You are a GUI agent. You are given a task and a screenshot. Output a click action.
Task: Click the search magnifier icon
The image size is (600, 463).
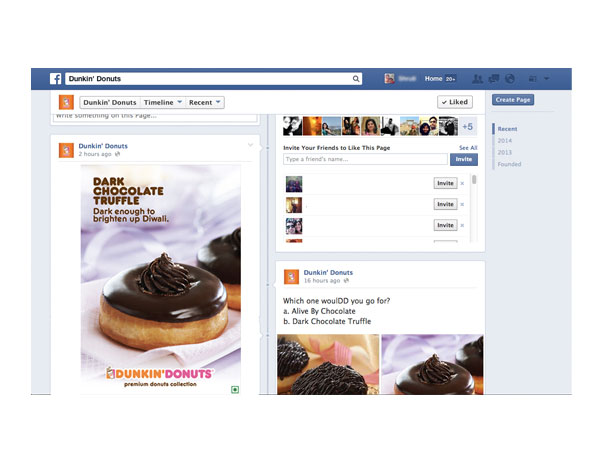pyautogui.click(x=356, y=79)
